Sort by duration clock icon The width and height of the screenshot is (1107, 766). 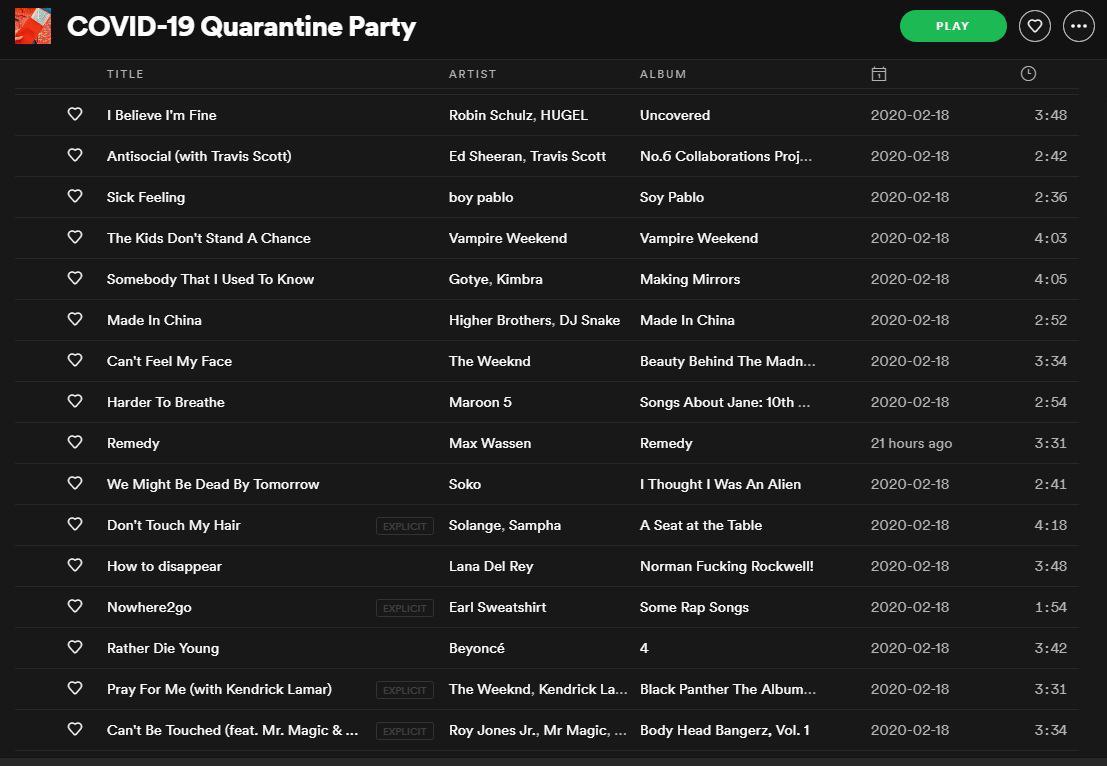[x=1028, y=73]
